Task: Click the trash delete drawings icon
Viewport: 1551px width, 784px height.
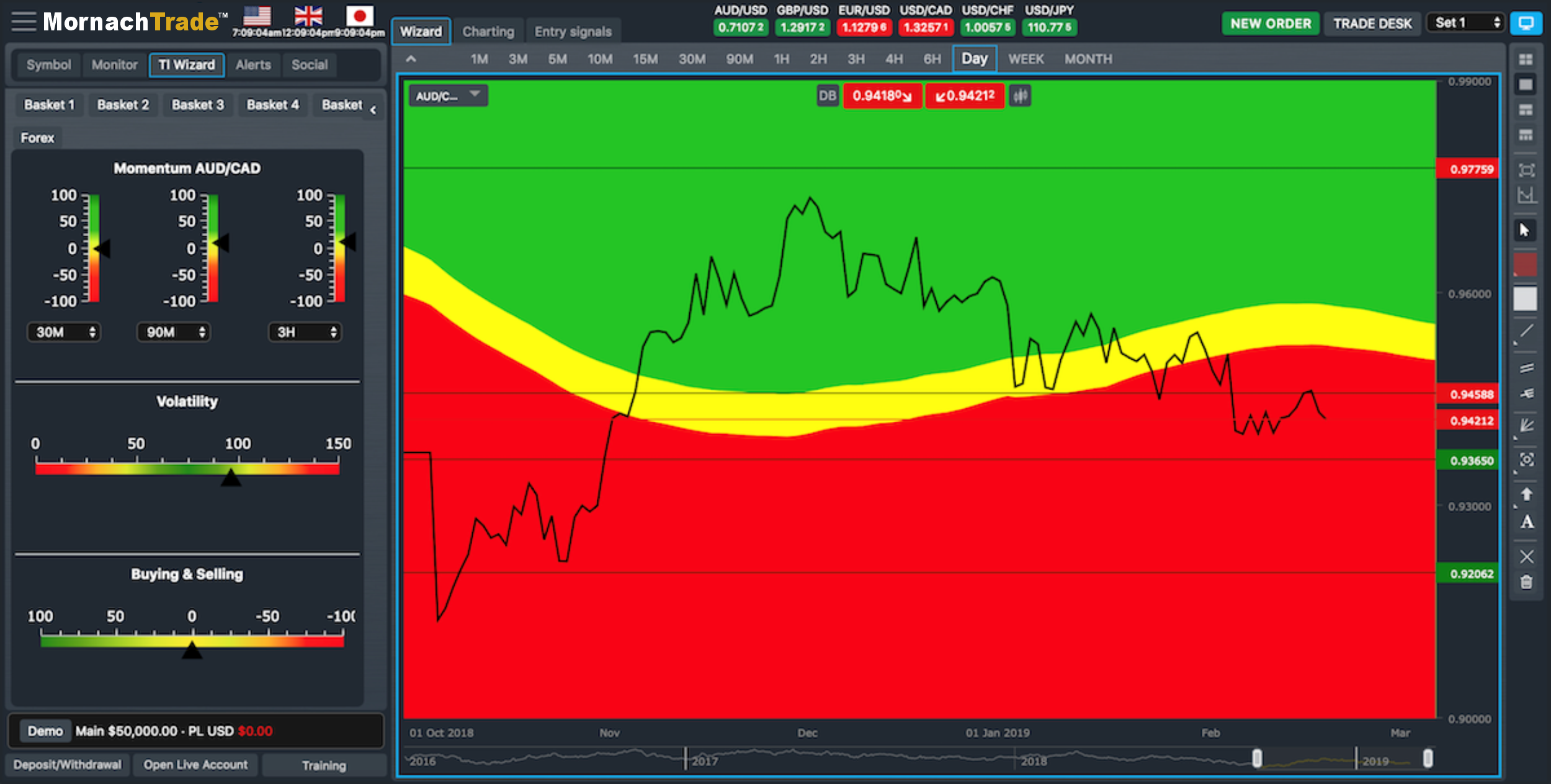Action: pyautogui.click(x=1526, y=582)
